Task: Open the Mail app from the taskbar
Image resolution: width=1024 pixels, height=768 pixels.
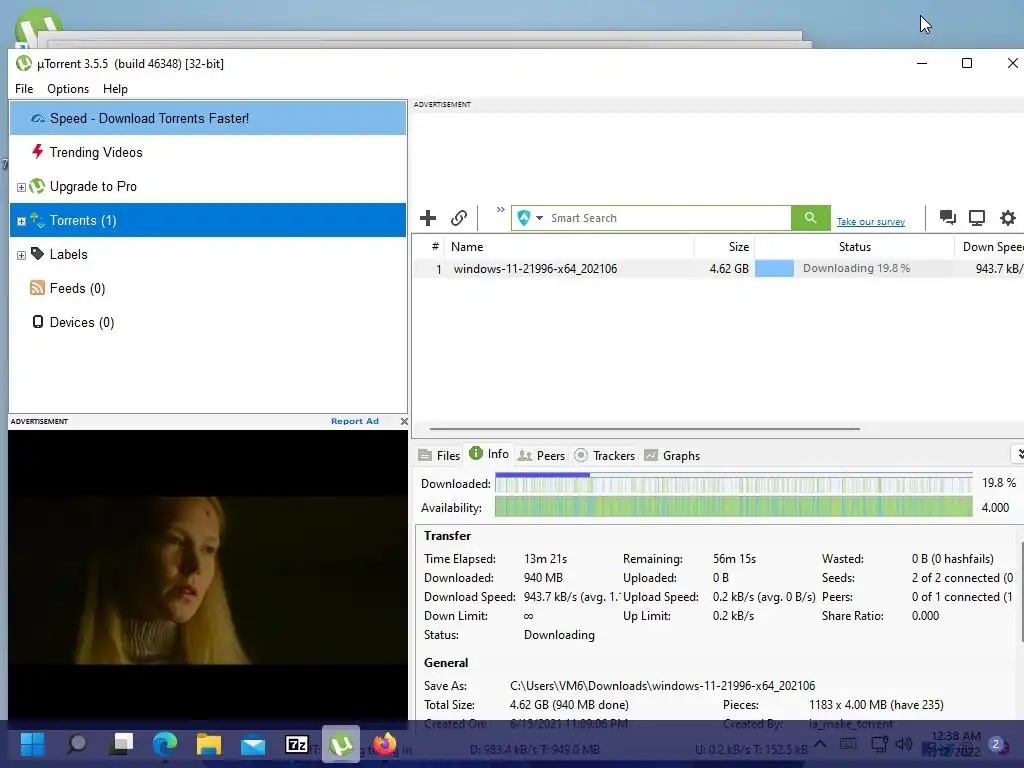Action: 253,744
